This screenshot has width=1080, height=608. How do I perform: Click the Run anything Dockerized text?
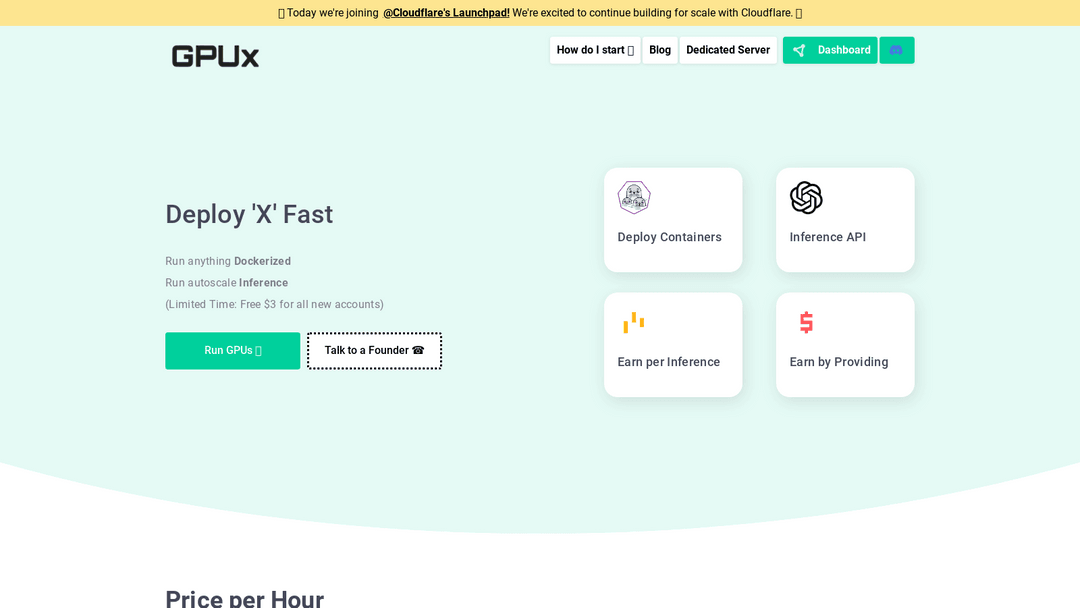tap(228, 261)
